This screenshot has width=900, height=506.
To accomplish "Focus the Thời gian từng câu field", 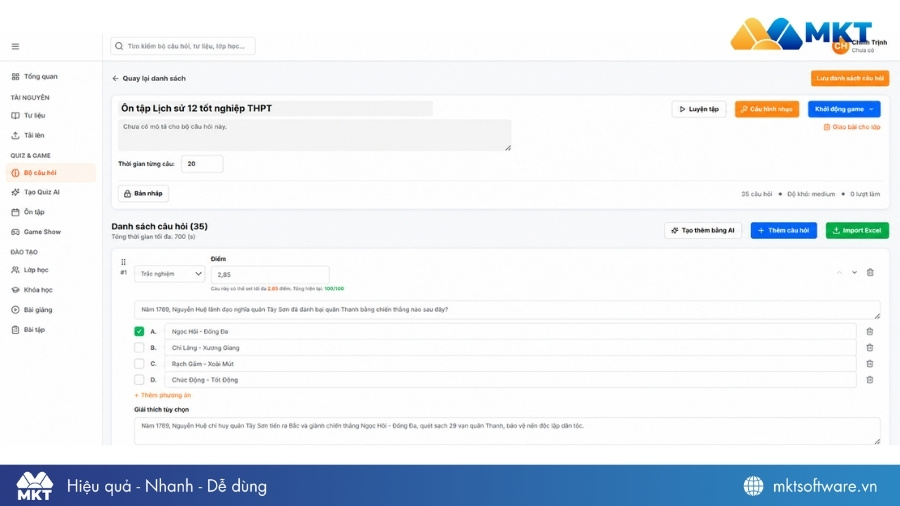I will click(202, 164).
